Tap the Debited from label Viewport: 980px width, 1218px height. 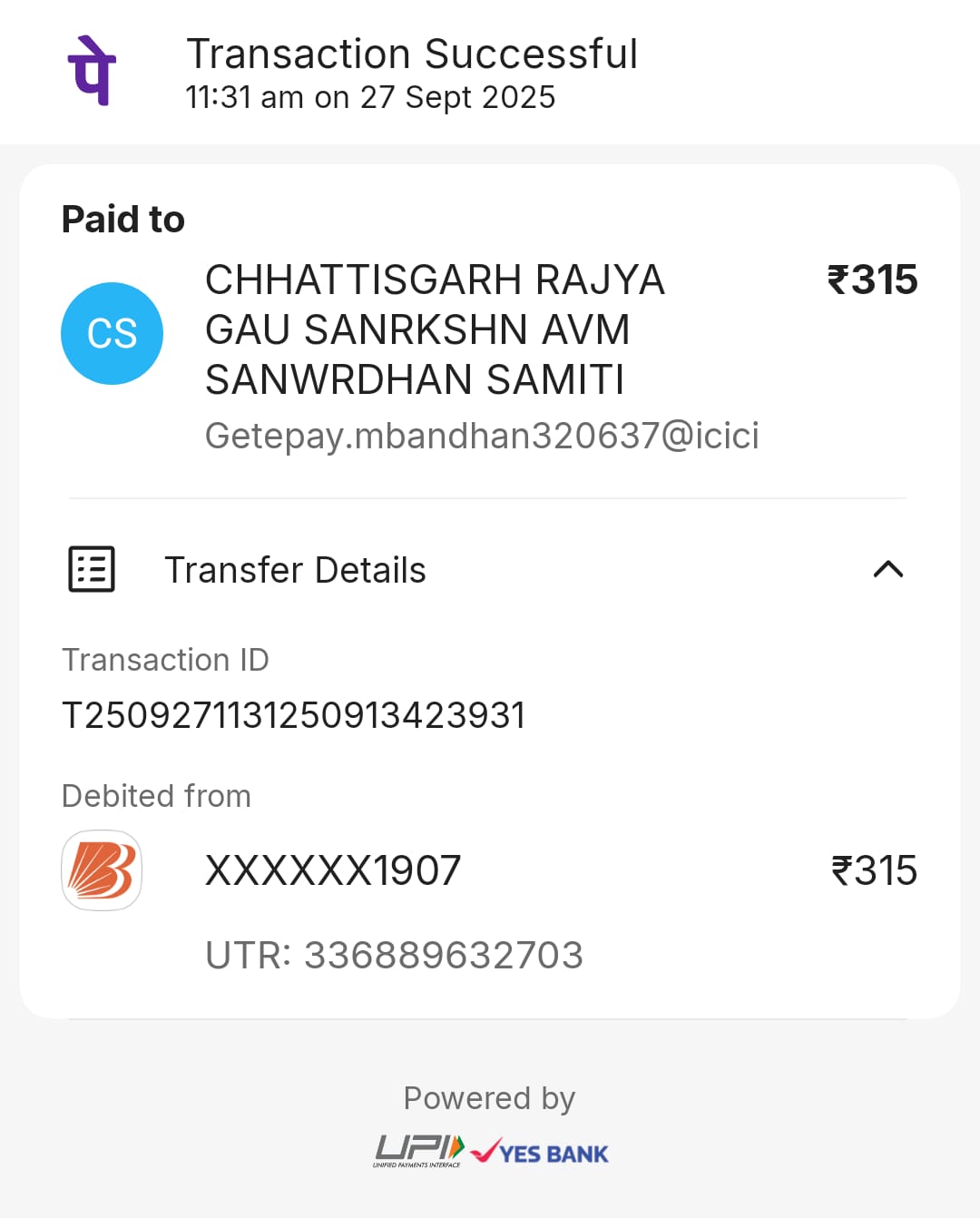[x=156, y=796]
